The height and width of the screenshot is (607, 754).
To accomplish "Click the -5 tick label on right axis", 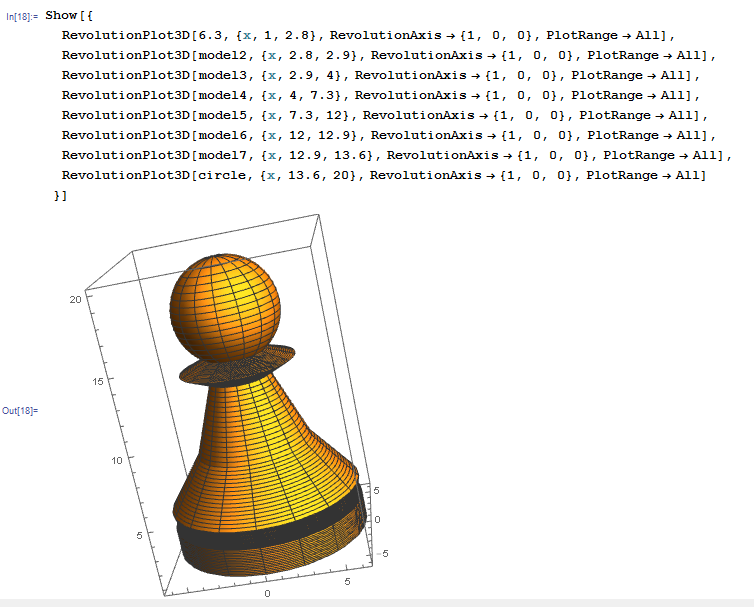I will pyautogui.click(x=383, y=554).
